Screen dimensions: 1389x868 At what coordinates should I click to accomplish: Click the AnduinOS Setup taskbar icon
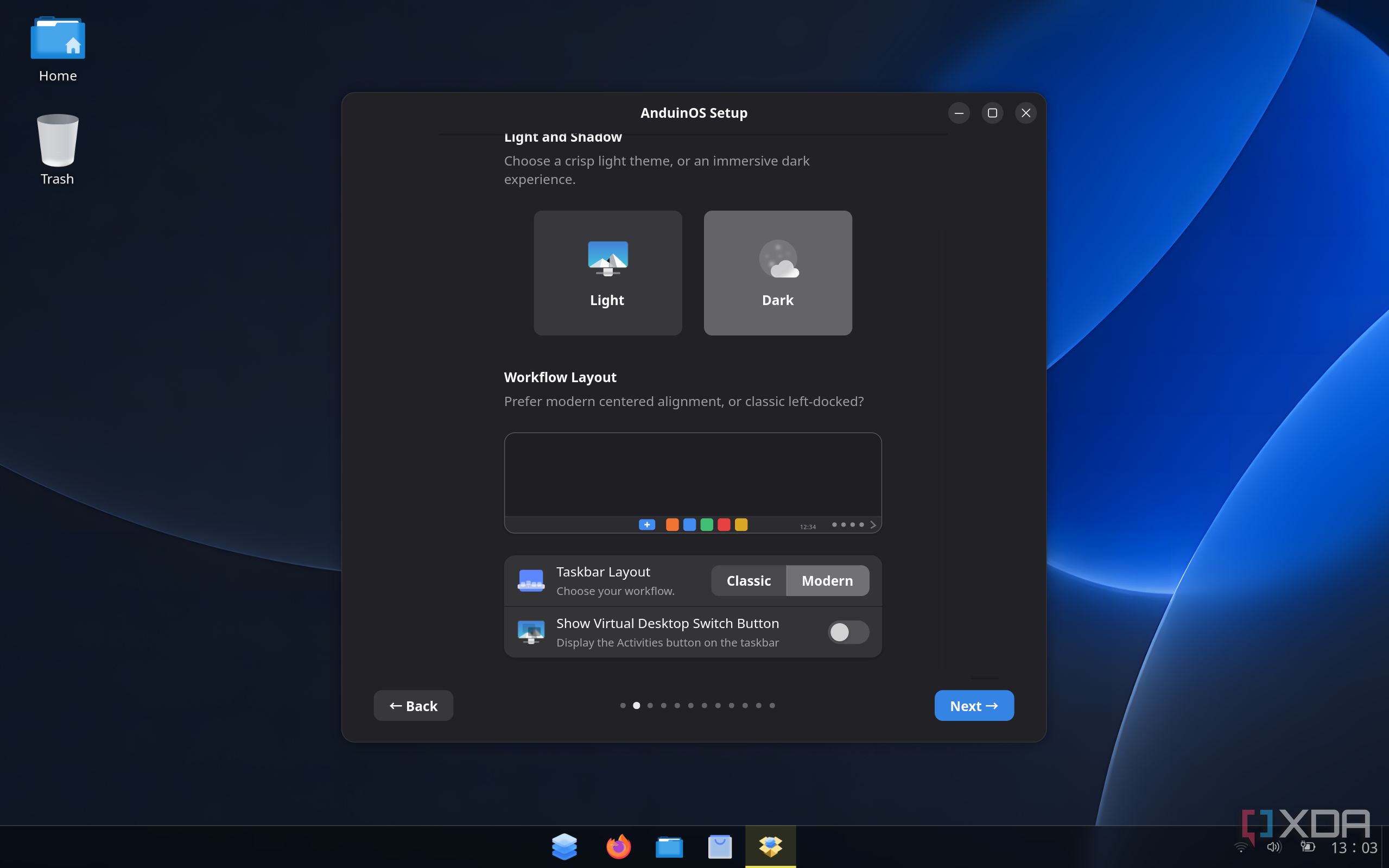tap(770, 847)
